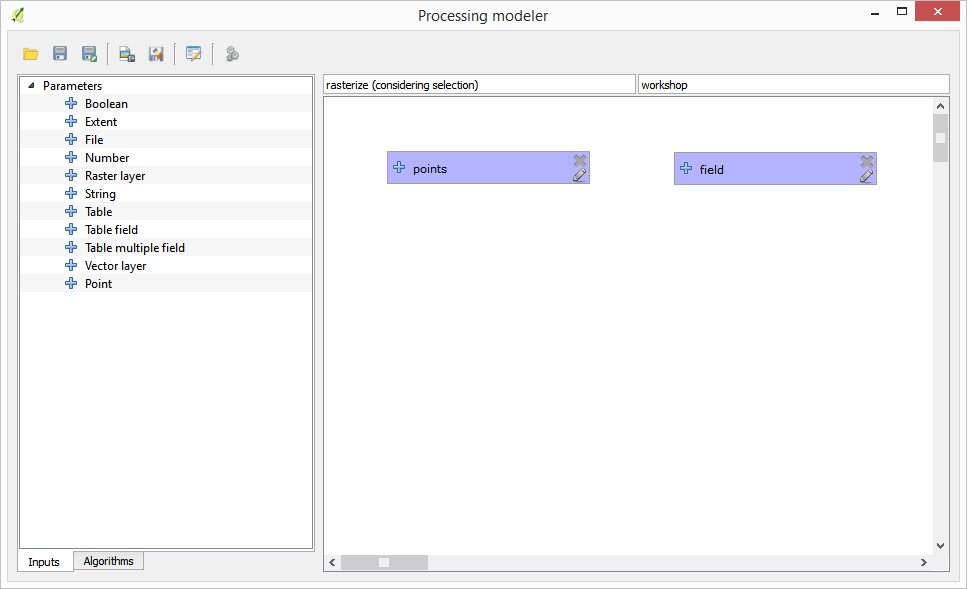Switch to the Algorithms tab

(108, 561)
